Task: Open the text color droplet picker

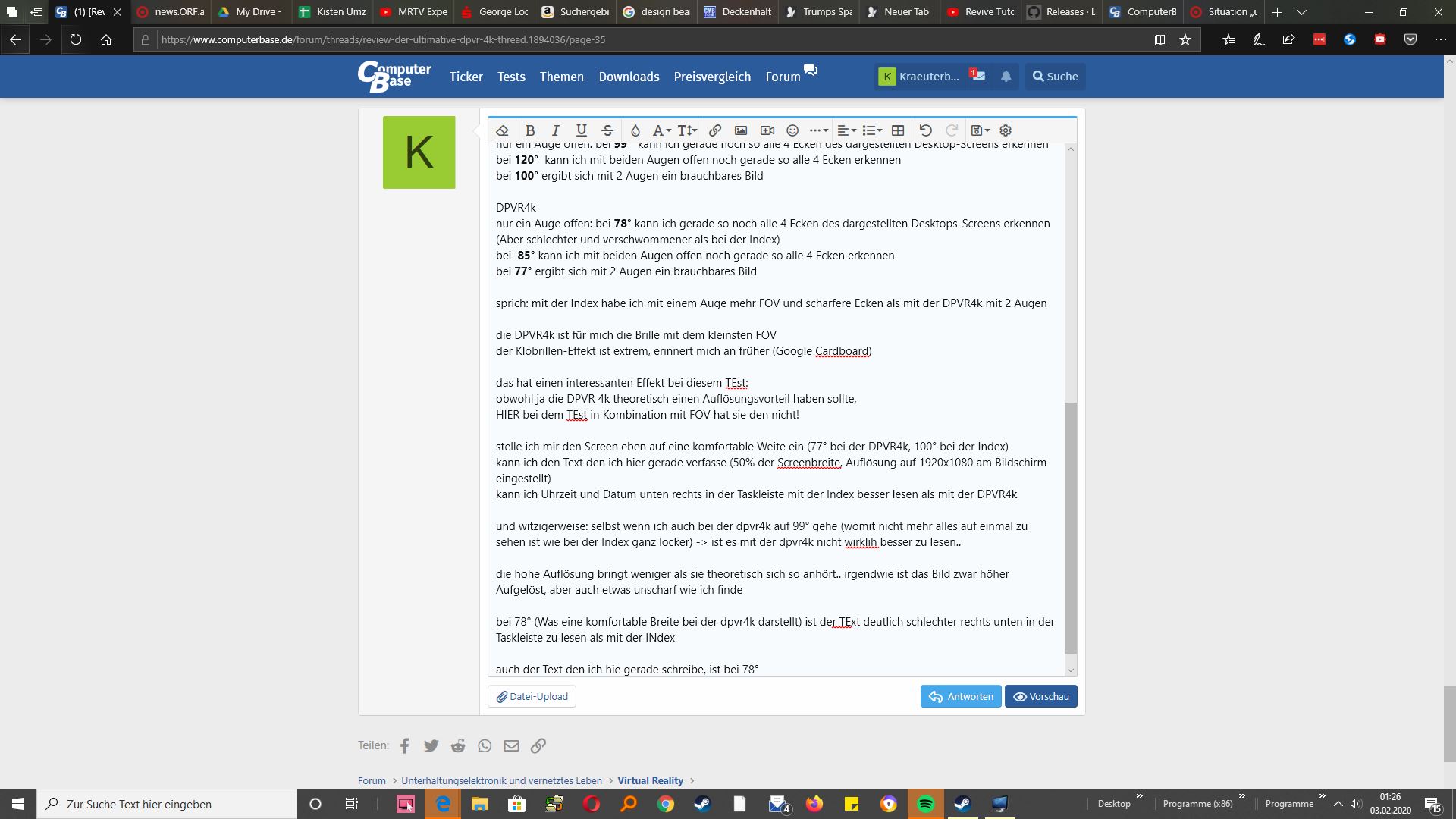Action: tap(635, 130)
